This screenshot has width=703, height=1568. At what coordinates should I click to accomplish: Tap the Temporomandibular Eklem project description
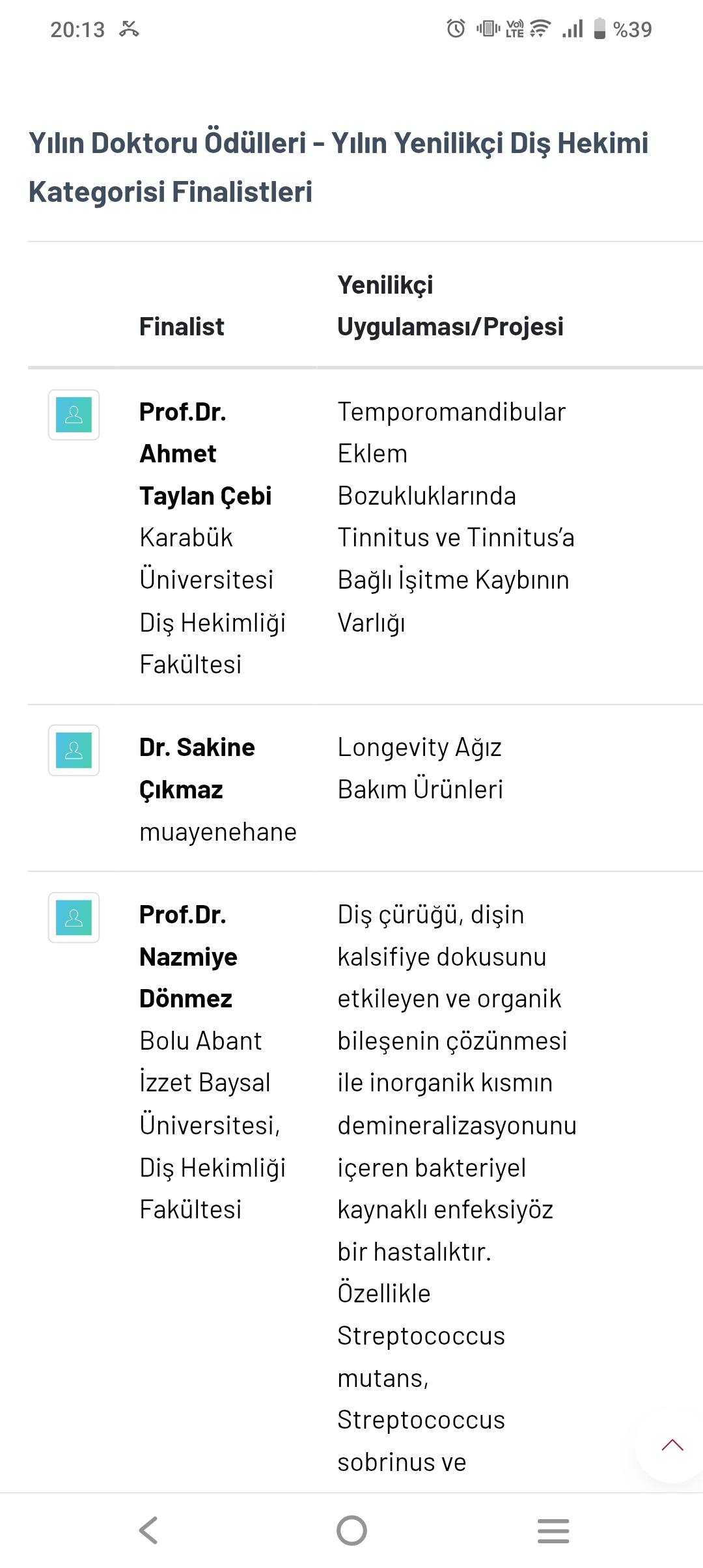[455, 516]
